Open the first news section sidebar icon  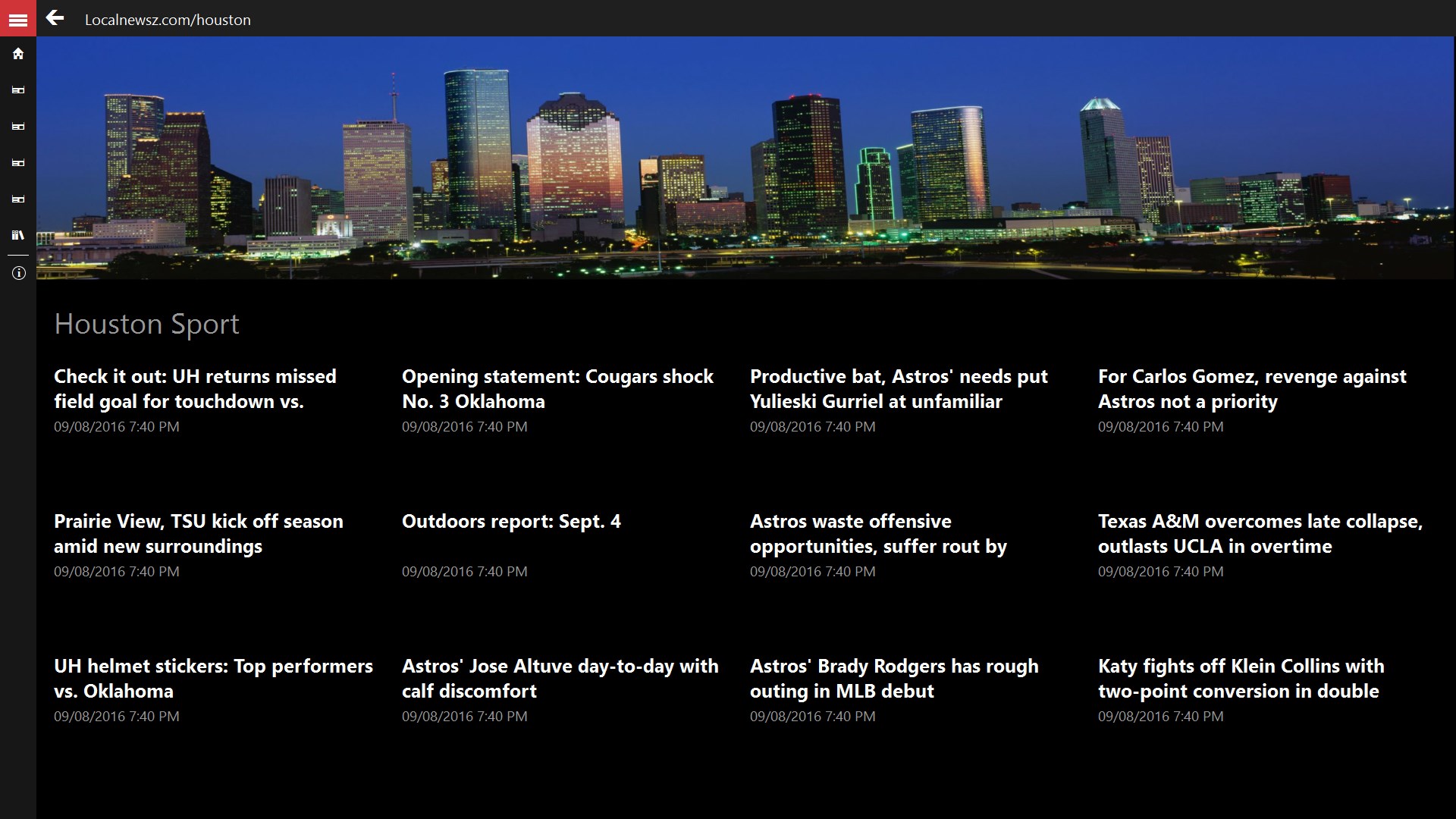coord(18,90)
